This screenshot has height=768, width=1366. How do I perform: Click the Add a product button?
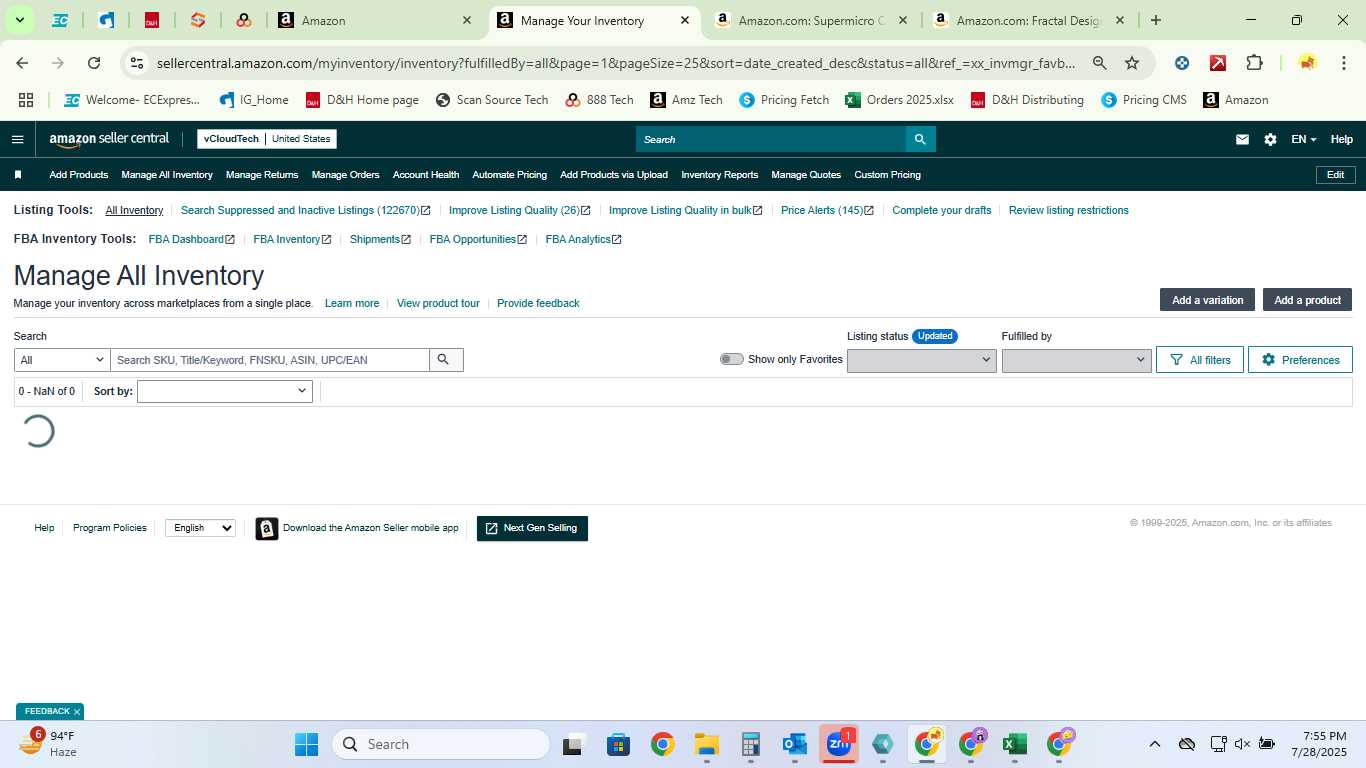pos(1307,300)
